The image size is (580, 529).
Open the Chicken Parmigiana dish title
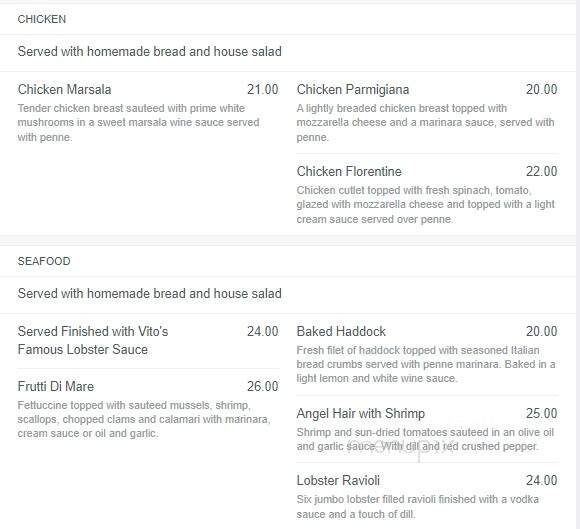(353, 90)
